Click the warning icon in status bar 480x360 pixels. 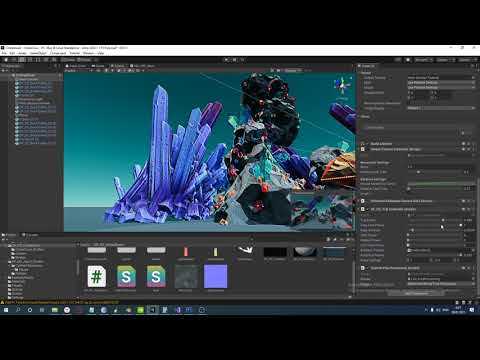(x=3, y=303)
